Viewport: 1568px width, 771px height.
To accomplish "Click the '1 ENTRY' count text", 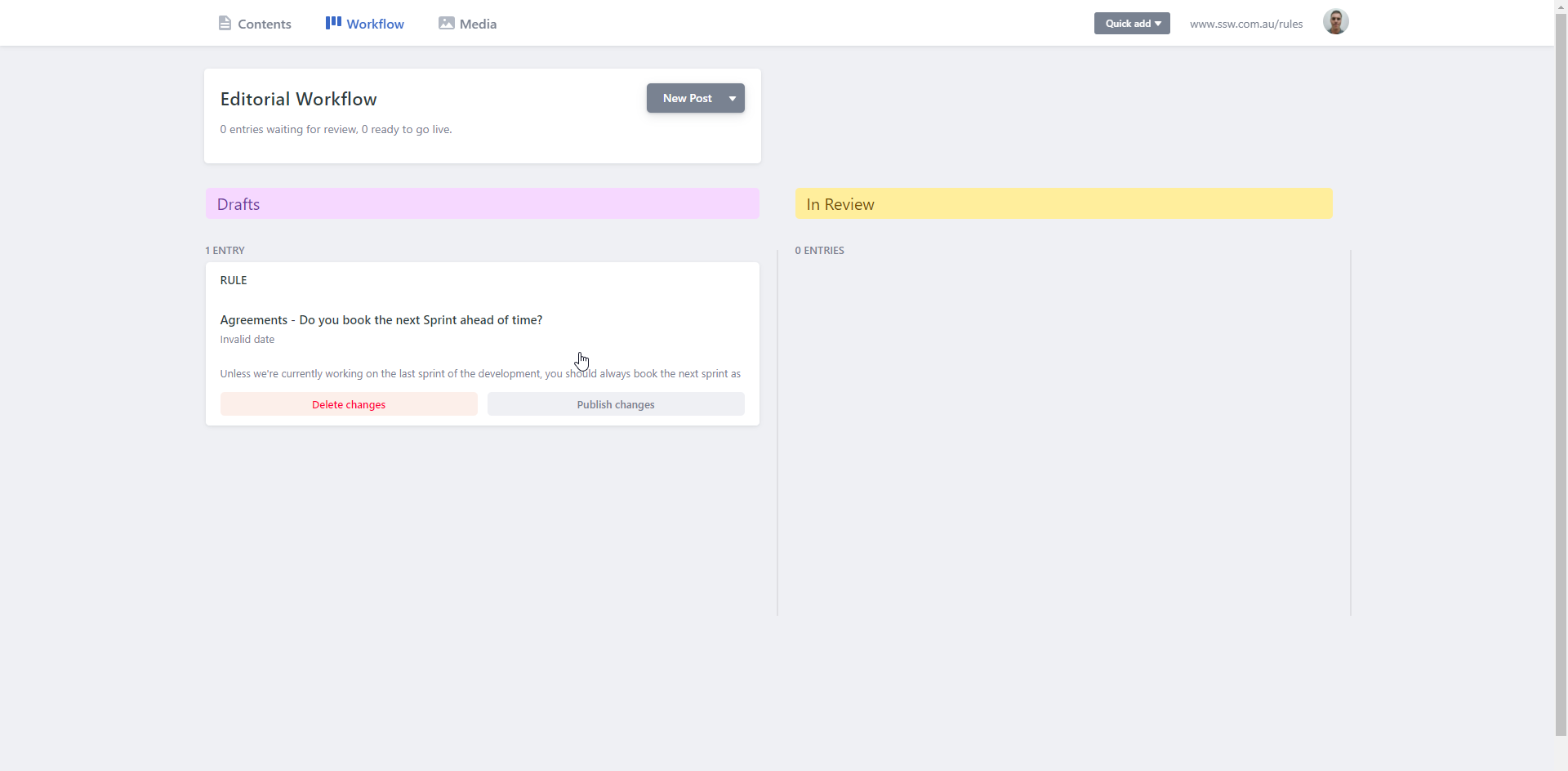I will 225,251.
